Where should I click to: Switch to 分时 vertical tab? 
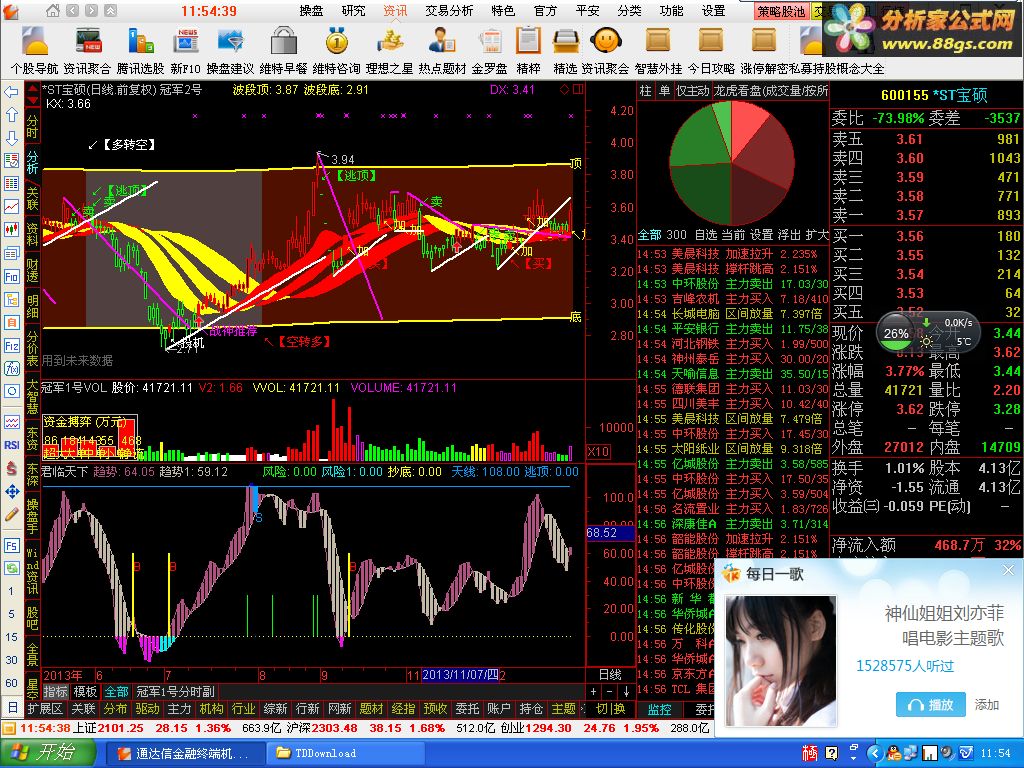click(33, 127)
